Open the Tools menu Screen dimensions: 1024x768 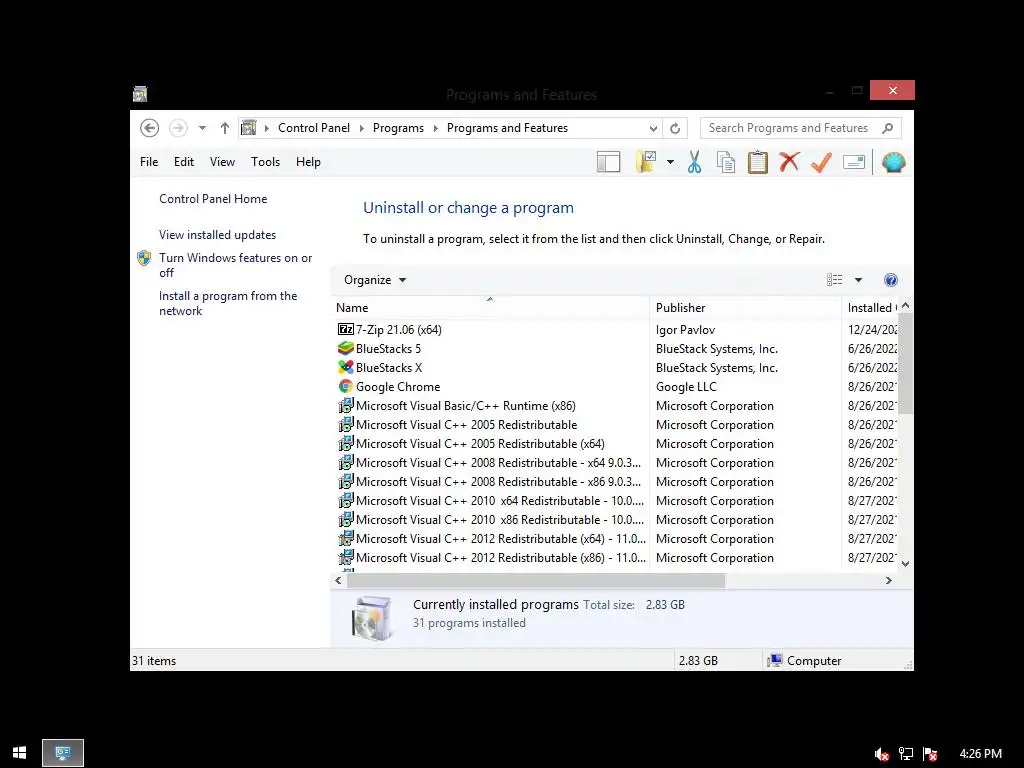265,162
